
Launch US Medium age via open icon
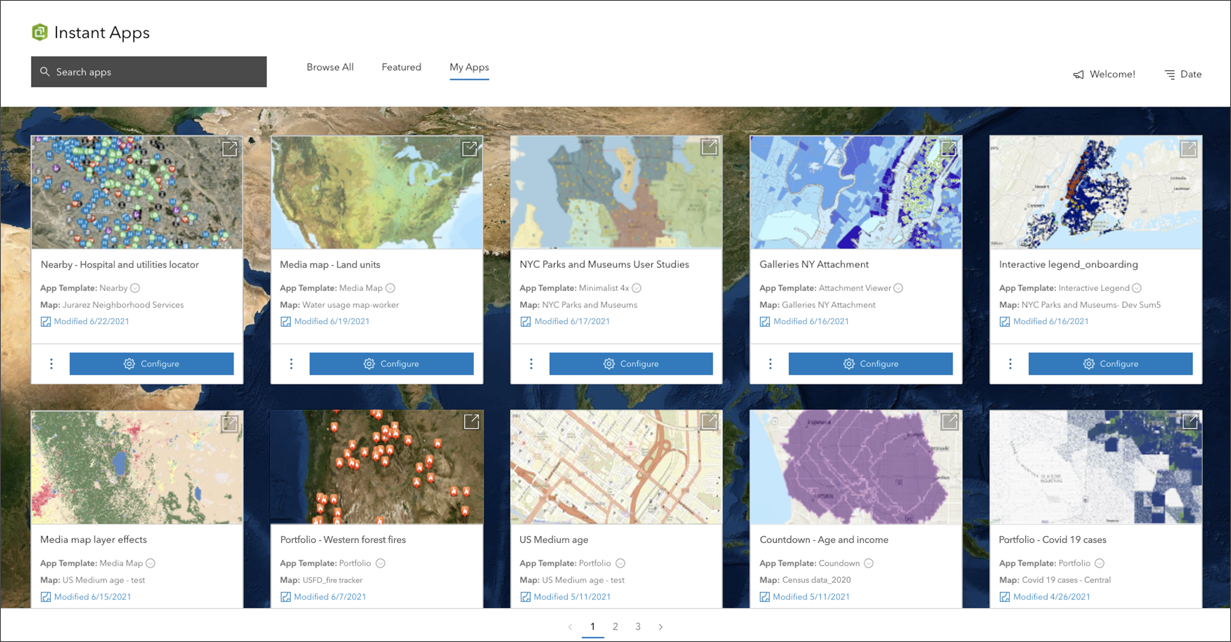click(709, 423)
